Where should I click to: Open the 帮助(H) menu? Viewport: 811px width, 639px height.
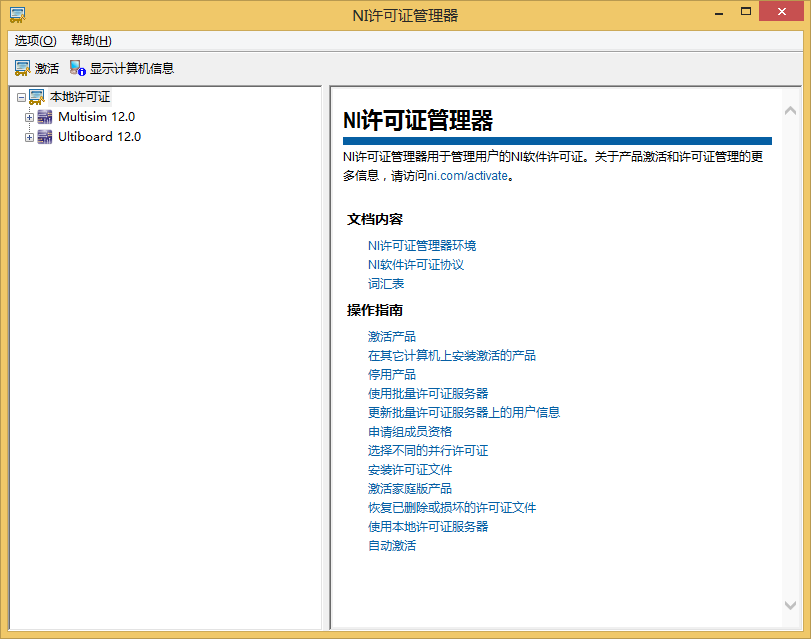91,40
